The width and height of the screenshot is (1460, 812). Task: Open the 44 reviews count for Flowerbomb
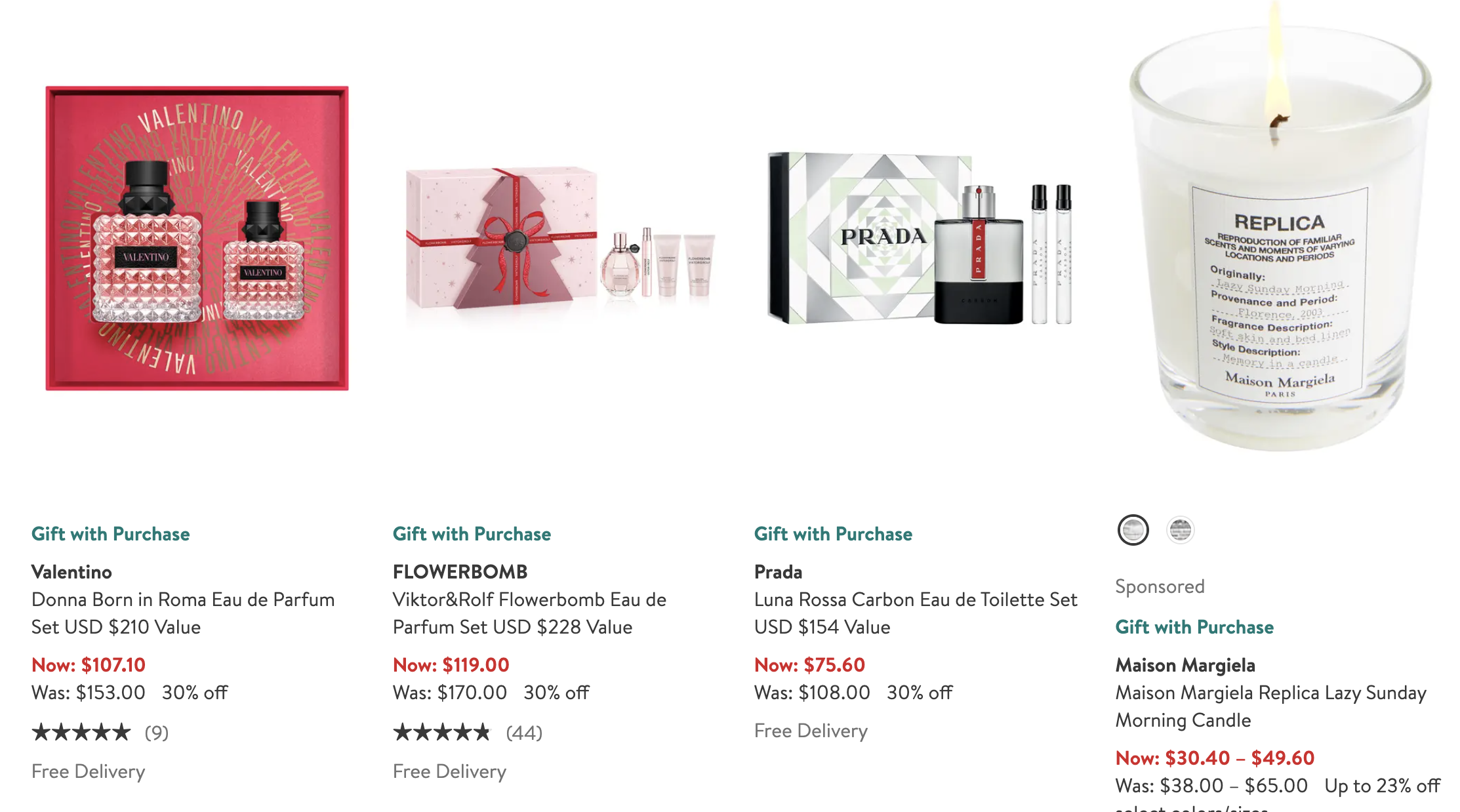pos(524,733)
